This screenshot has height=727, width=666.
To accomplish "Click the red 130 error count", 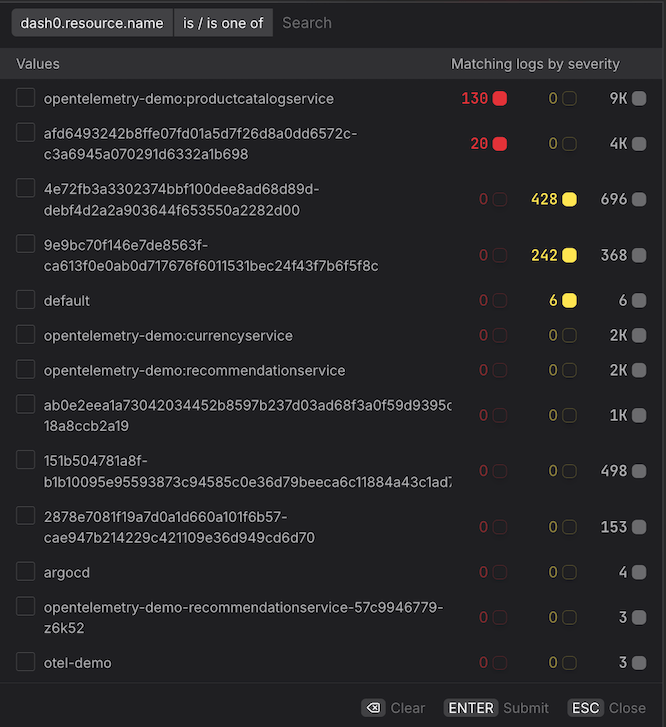I will (474, 98).
